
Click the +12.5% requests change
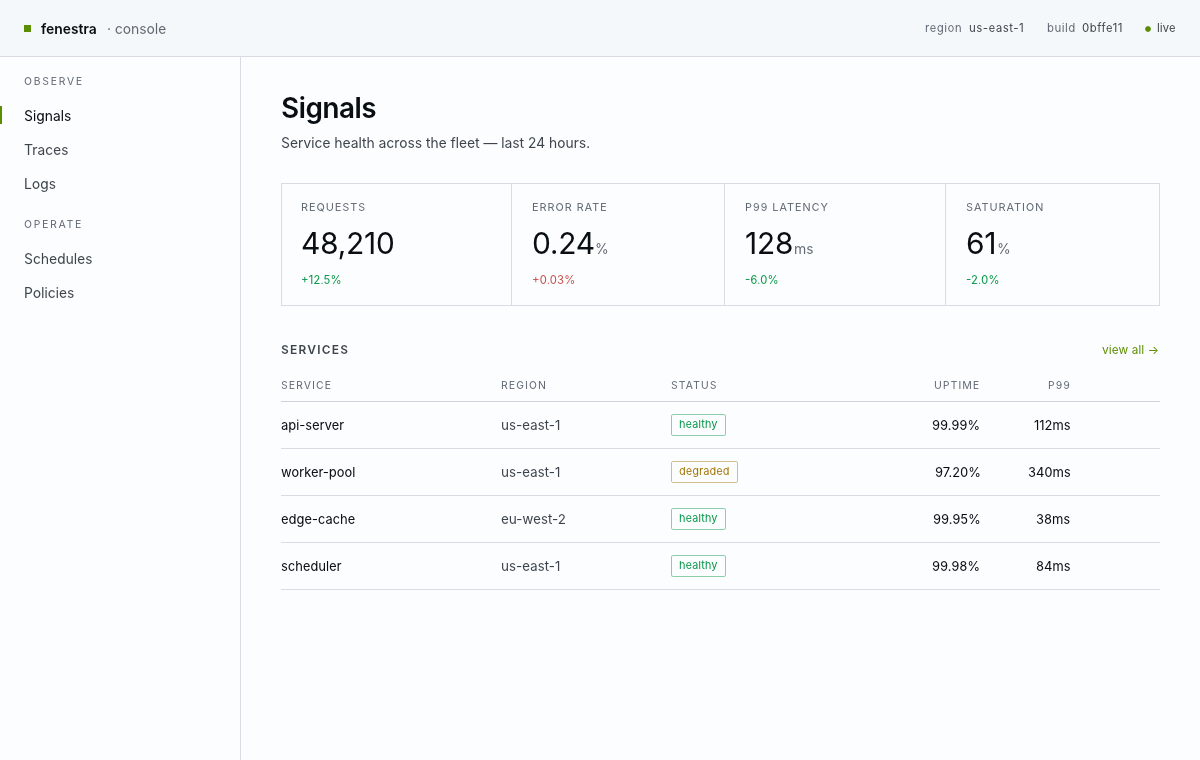321,280
